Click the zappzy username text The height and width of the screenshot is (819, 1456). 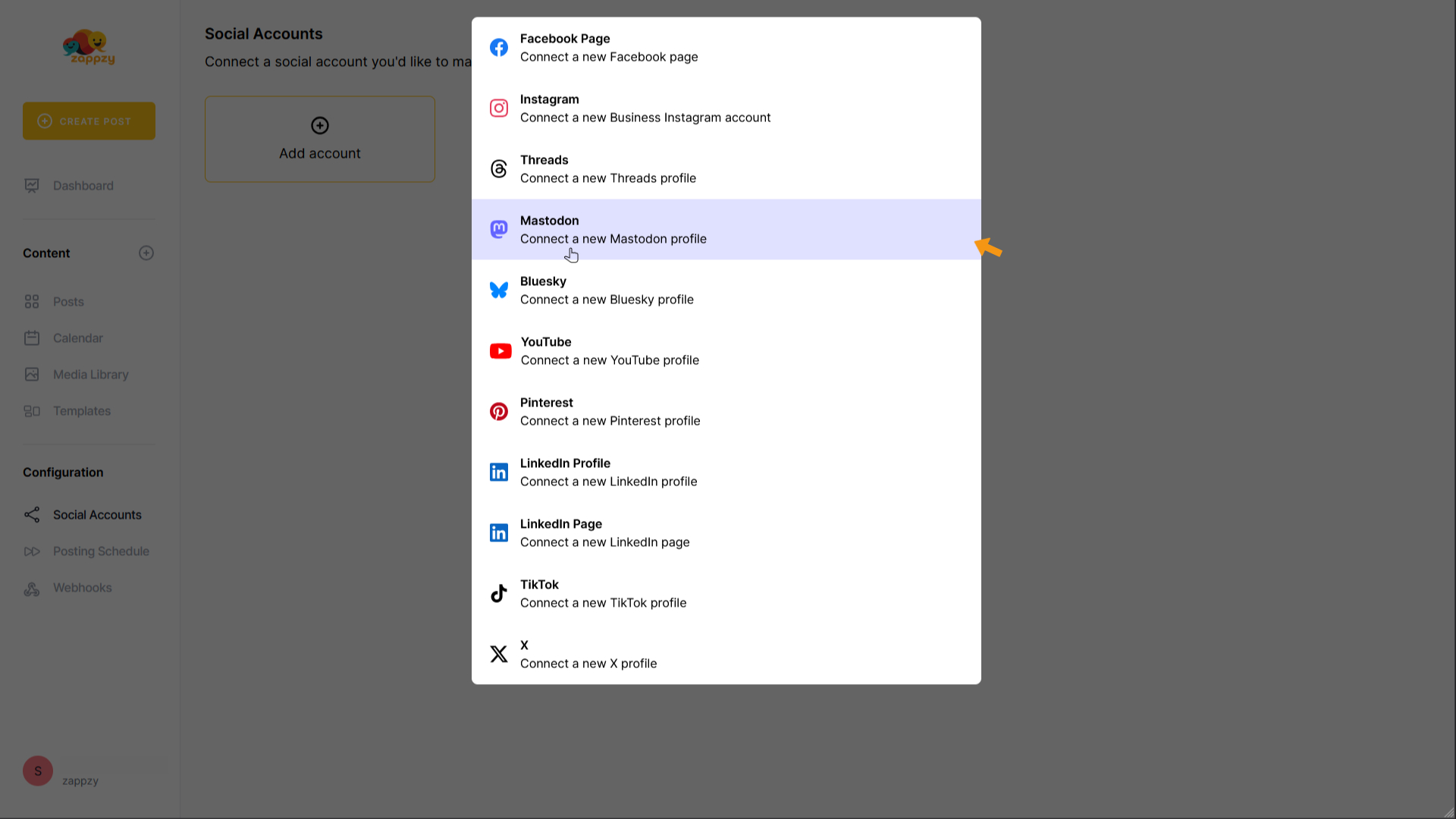pyautogui.click(x=80, y=781)
